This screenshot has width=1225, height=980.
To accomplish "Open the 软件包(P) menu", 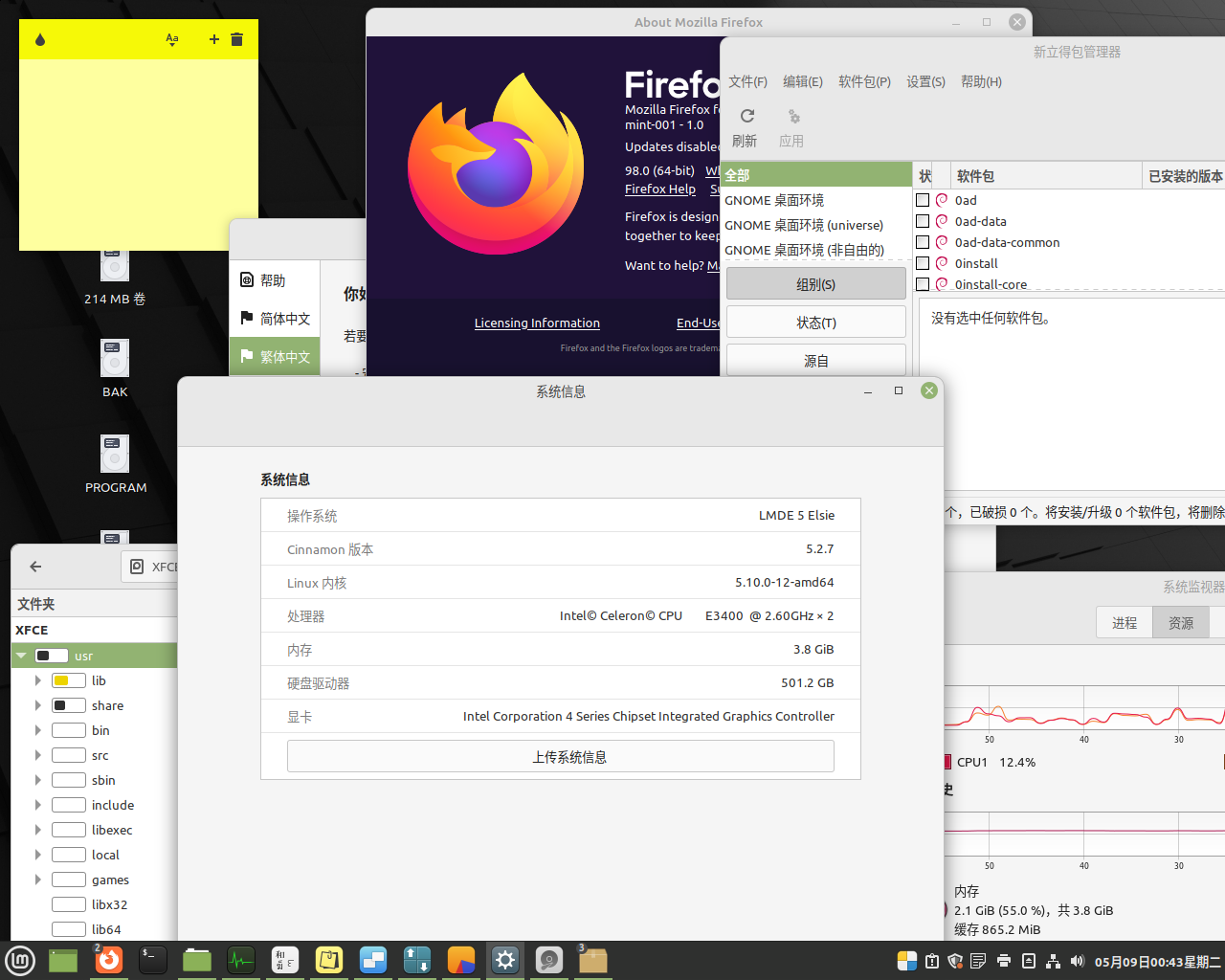I will pyautogui.click(x=864, y=81).
